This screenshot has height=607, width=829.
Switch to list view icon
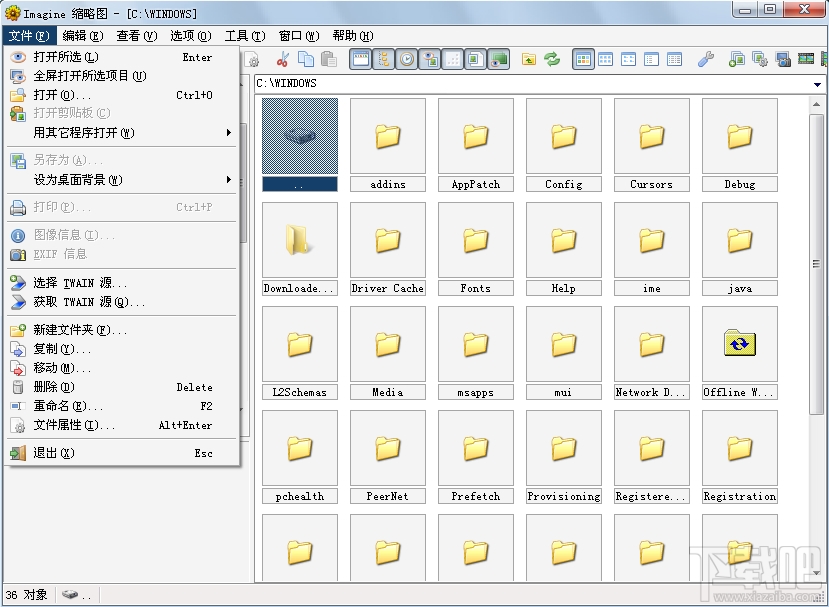coord(651,59)
